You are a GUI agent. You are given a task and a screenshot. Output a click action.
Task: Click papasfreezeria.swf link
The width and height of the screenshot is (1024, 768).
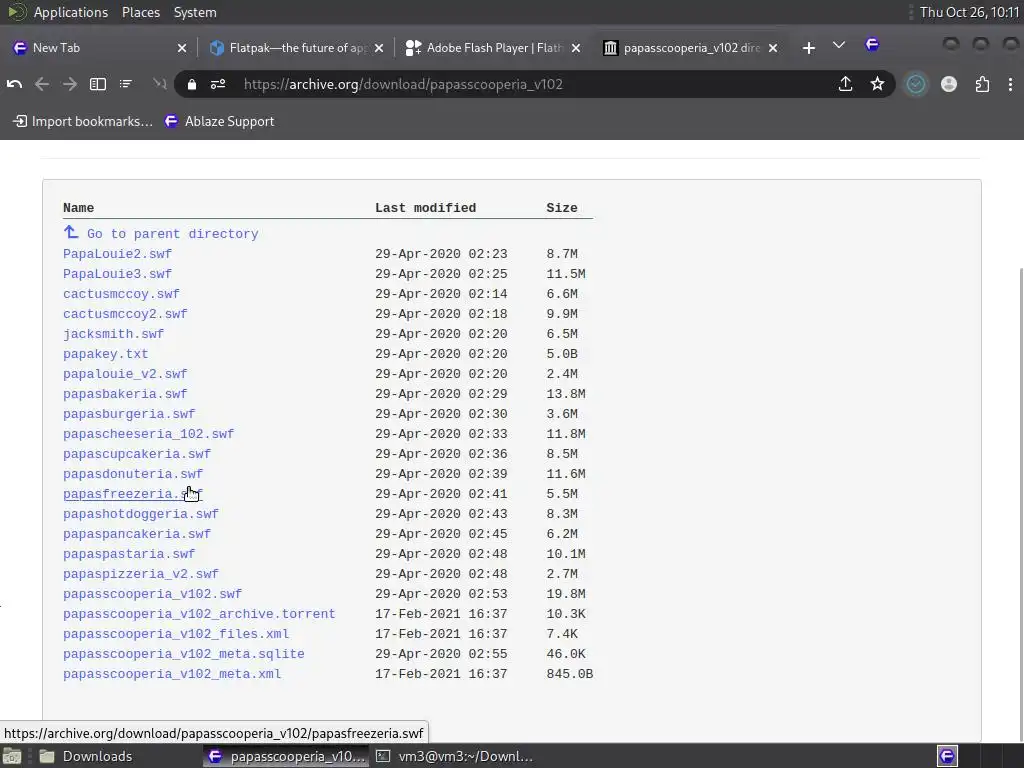click(133, 494)
